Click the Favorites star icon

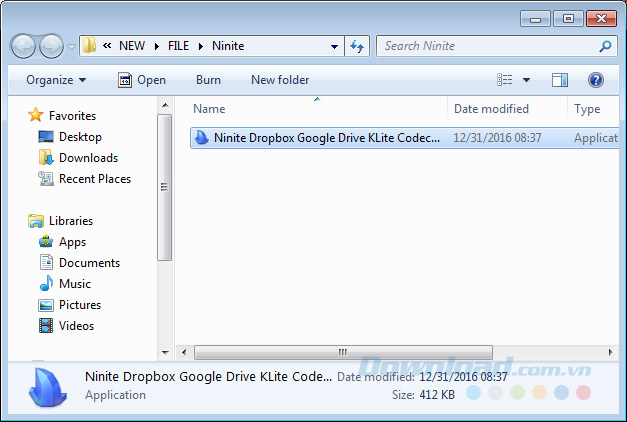tap(36, 115)
